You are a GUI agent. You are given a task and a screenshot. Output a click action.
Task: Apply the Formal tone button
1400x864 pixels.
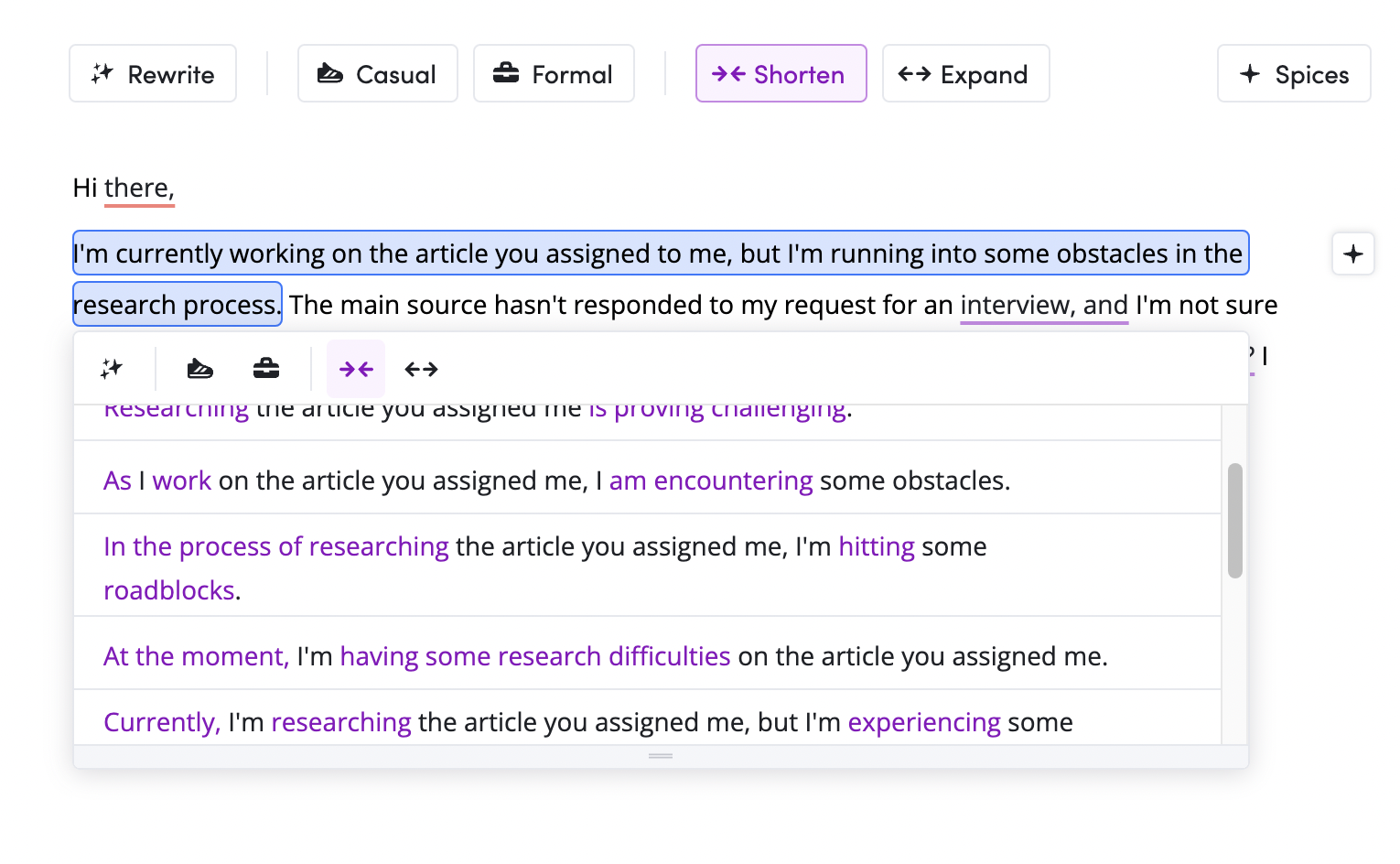point(554,73)
